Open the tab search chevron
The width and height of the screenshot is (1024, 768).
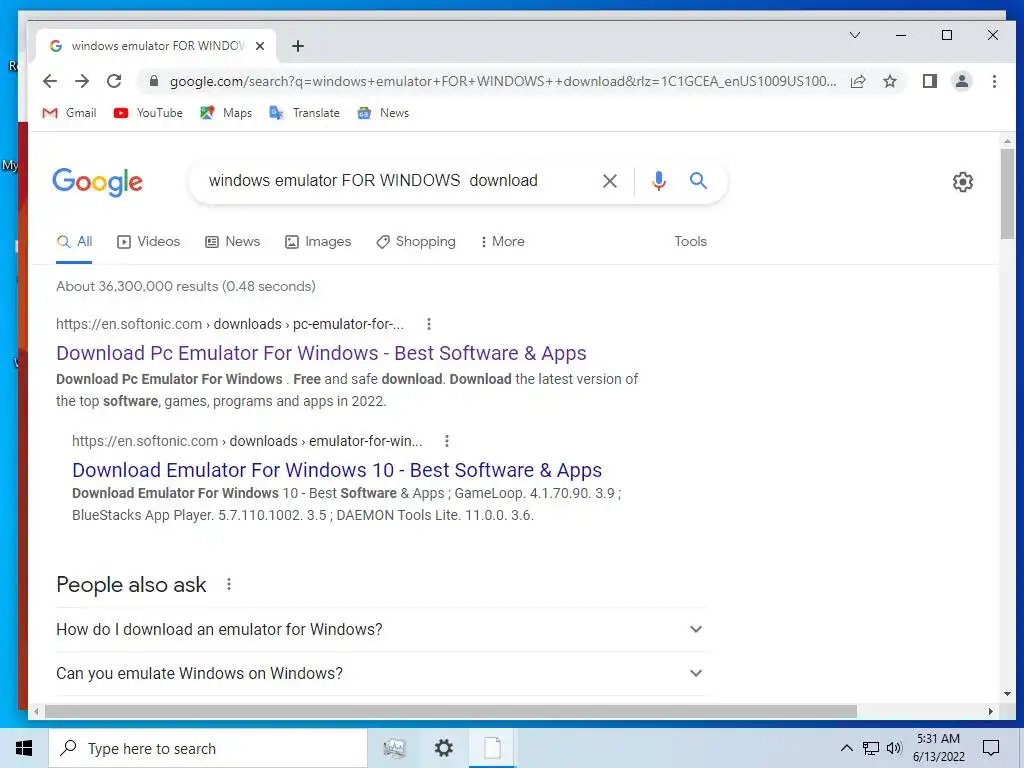[x=855, y=35]
